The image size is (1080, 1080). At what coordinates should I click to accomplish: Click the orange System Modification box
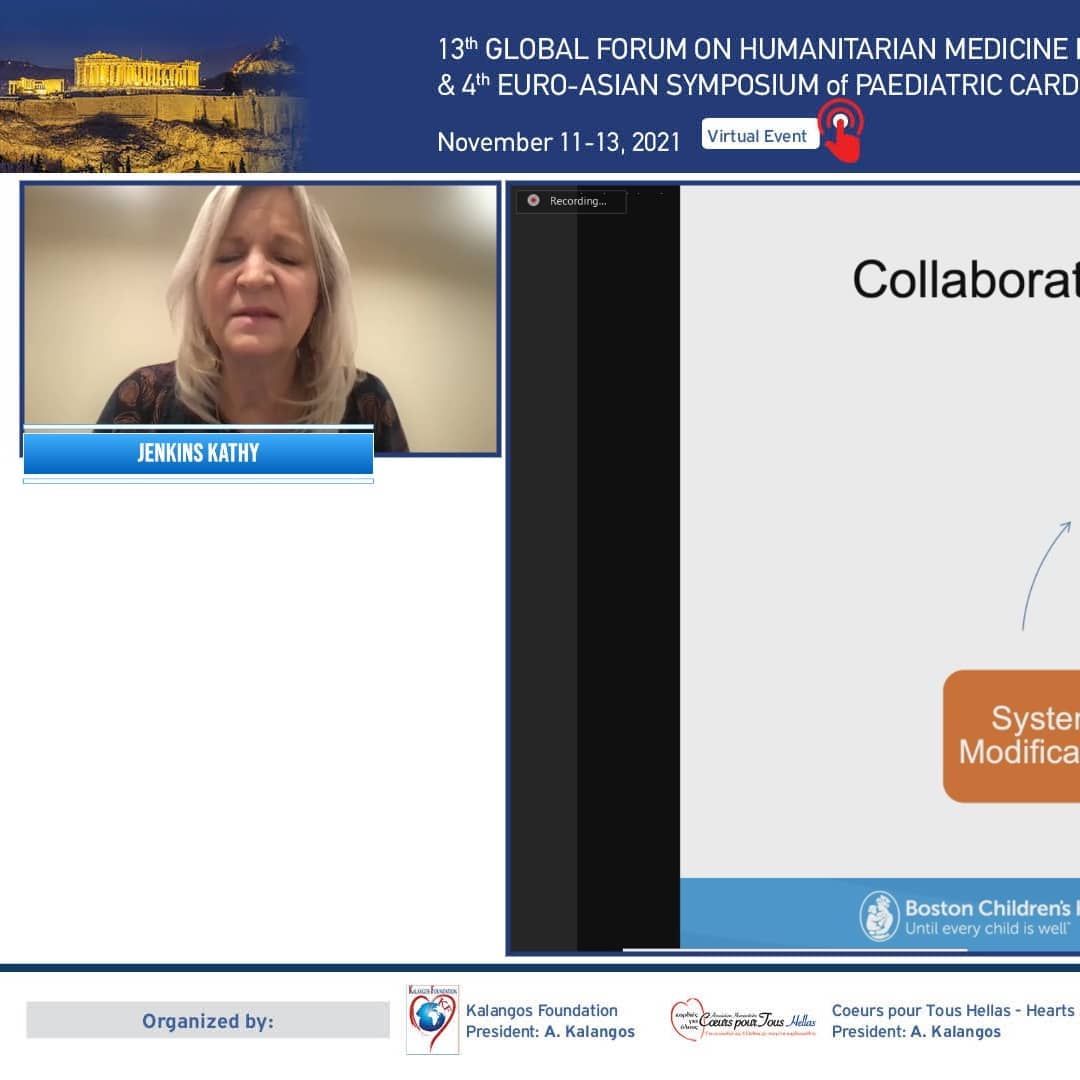(1012, 736)
